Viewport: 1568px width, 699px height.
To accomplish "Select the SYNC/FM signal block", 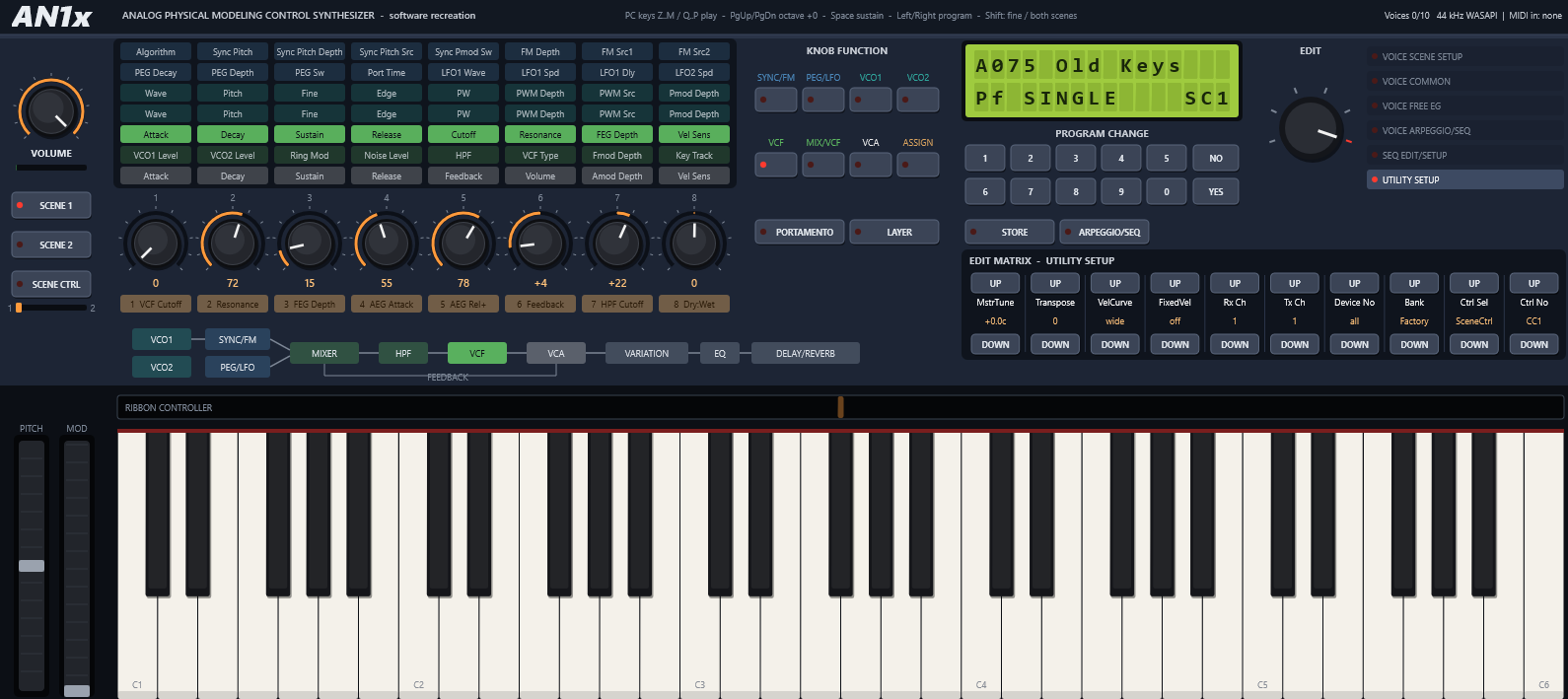I will (238, 339).
